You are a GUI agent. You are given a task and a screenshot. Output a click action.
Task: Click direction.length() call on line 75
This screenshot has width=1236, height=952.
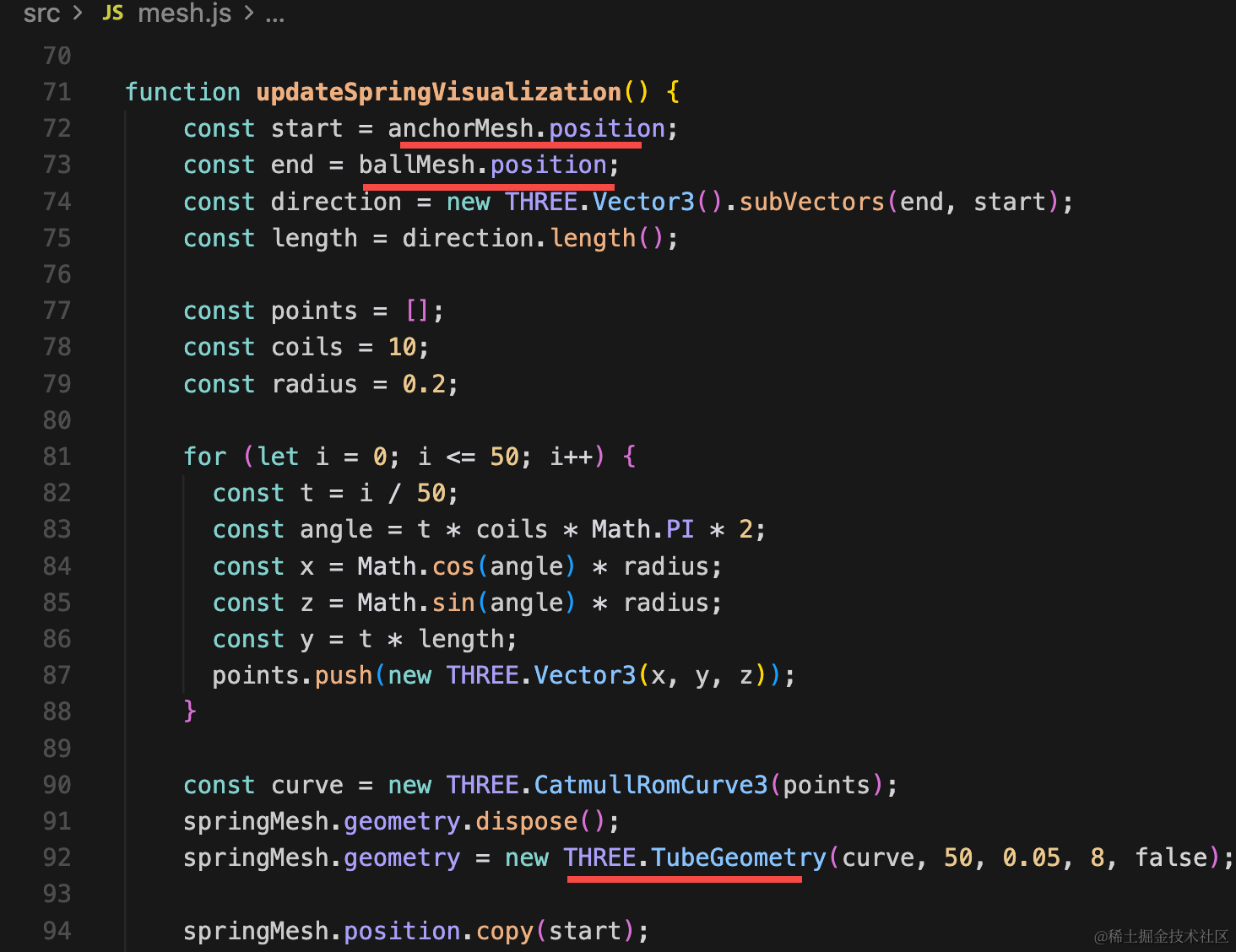point(534,238)
